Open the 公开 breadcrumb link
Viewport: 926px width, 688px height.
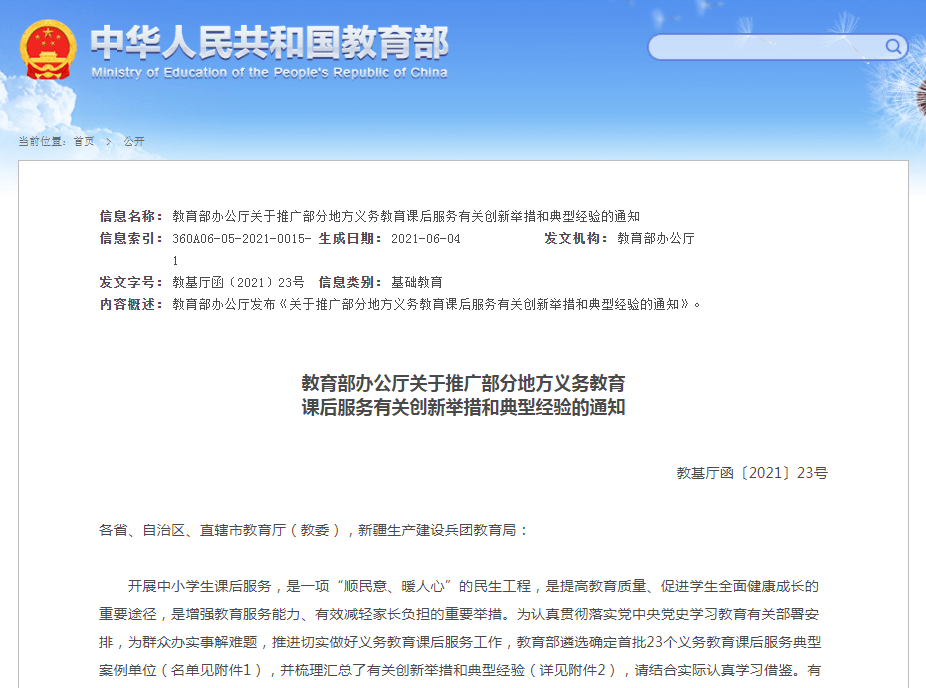point(134,141)
